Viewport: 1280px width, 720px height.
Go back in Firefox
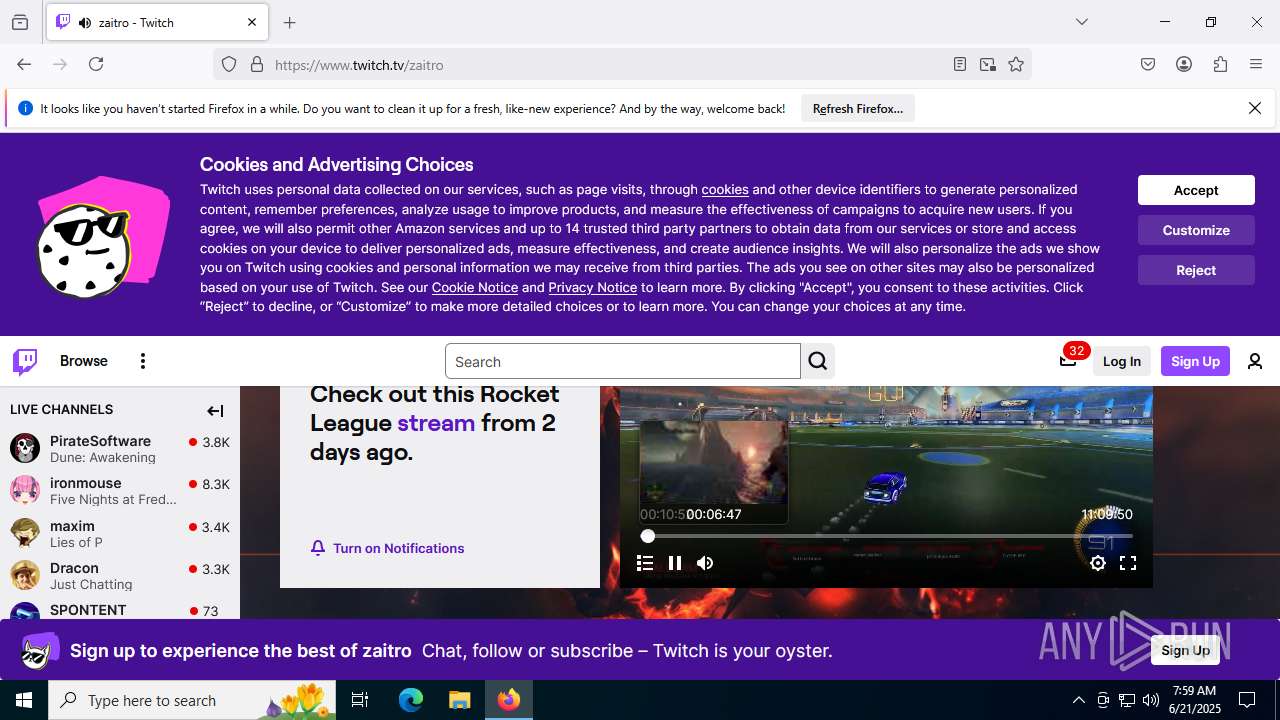(x=24, y=64)
